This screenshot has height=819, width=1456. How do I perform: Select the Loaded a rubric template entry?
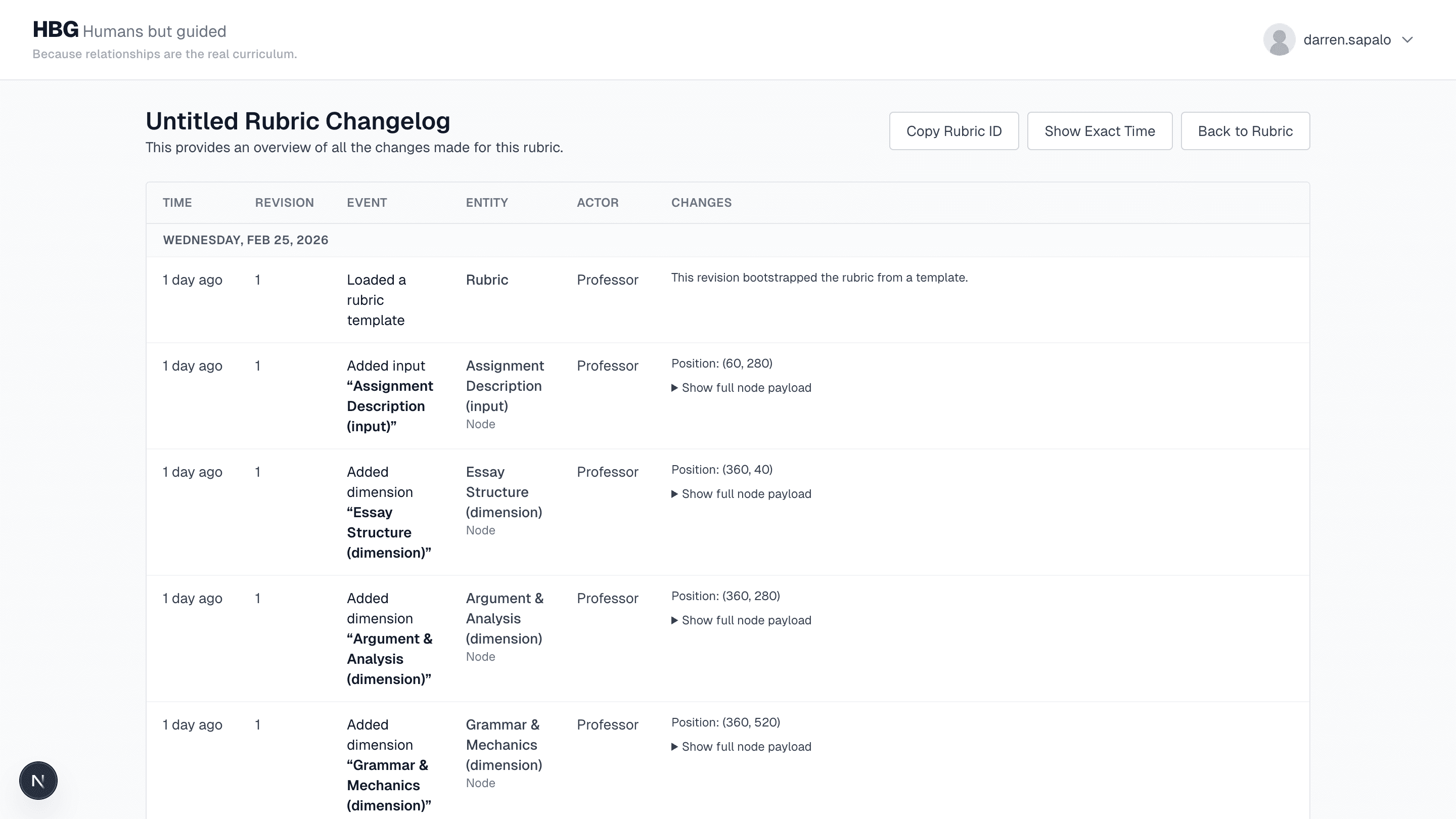[375, 300]
